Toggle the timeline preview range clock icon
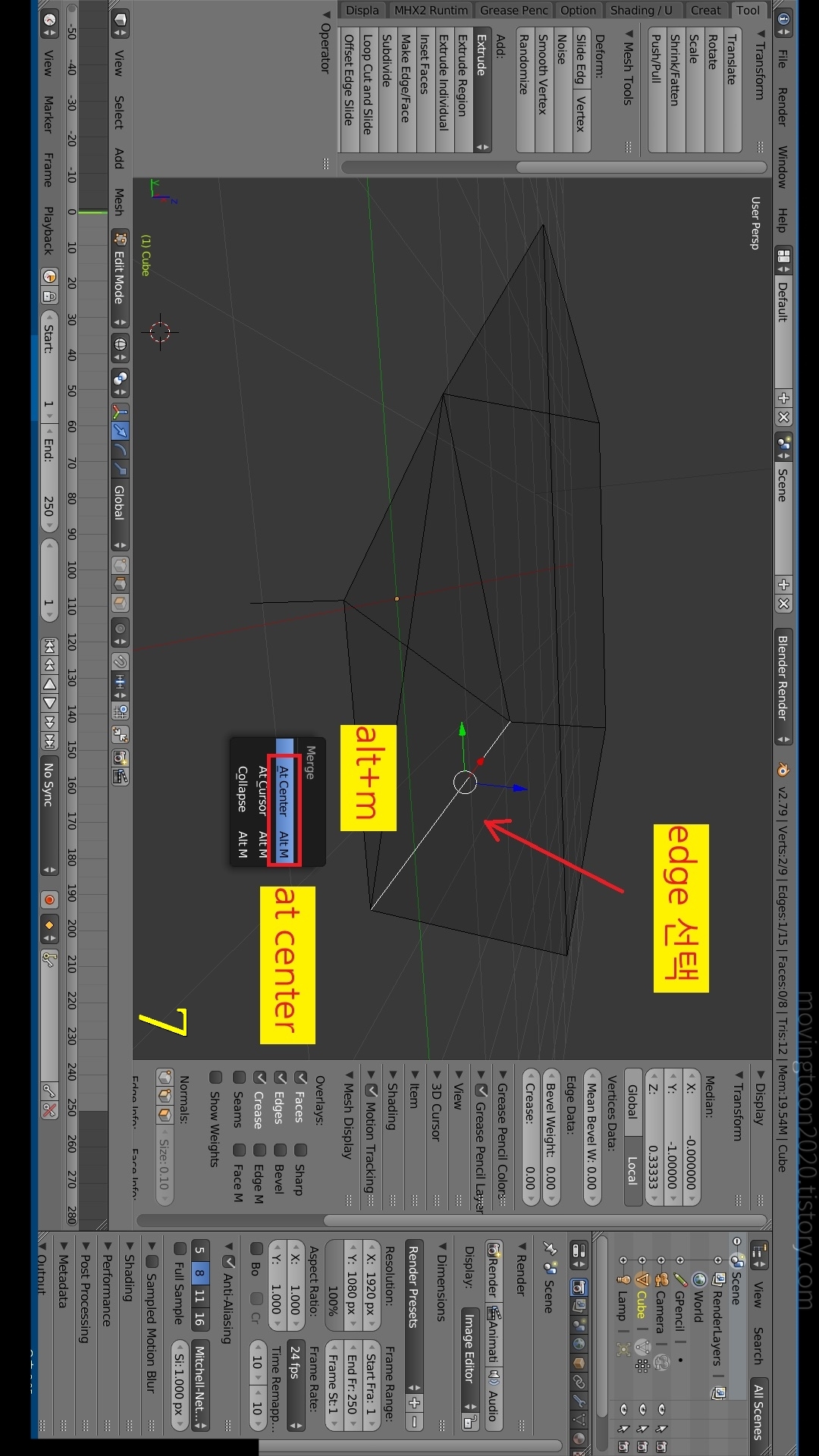Screen dimensions: 819x1456 49,277
